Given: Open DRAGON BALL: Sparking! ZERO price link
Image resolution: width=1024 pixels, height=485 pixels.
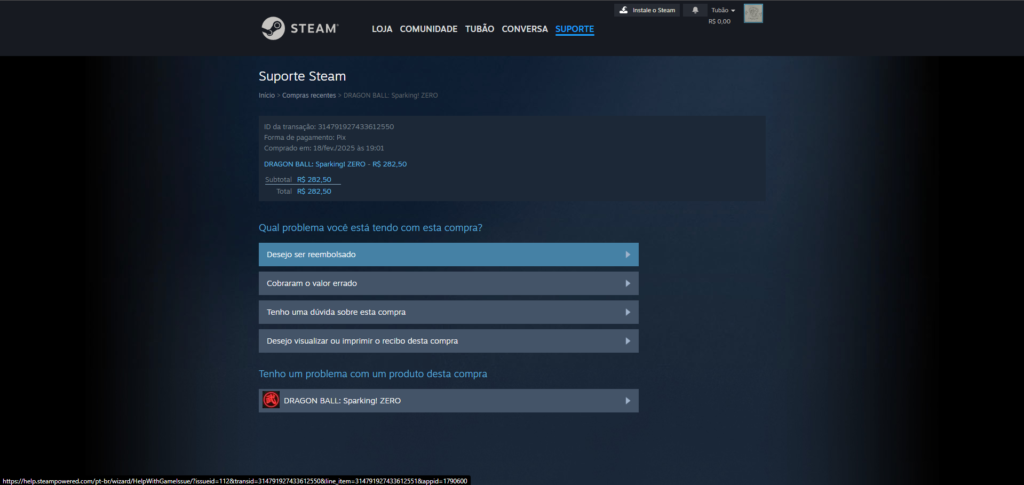Looking at the screenshot, I should 335,164.
